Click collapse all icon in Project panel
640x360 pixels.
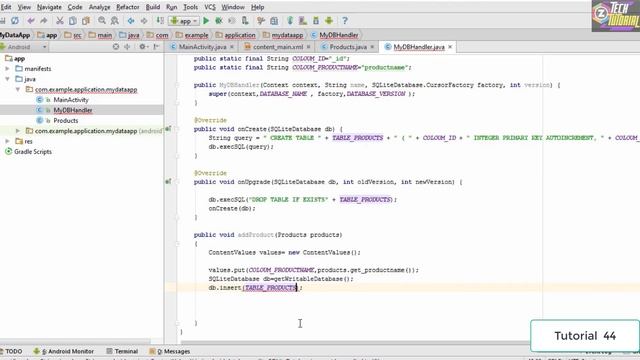(127, 47)
